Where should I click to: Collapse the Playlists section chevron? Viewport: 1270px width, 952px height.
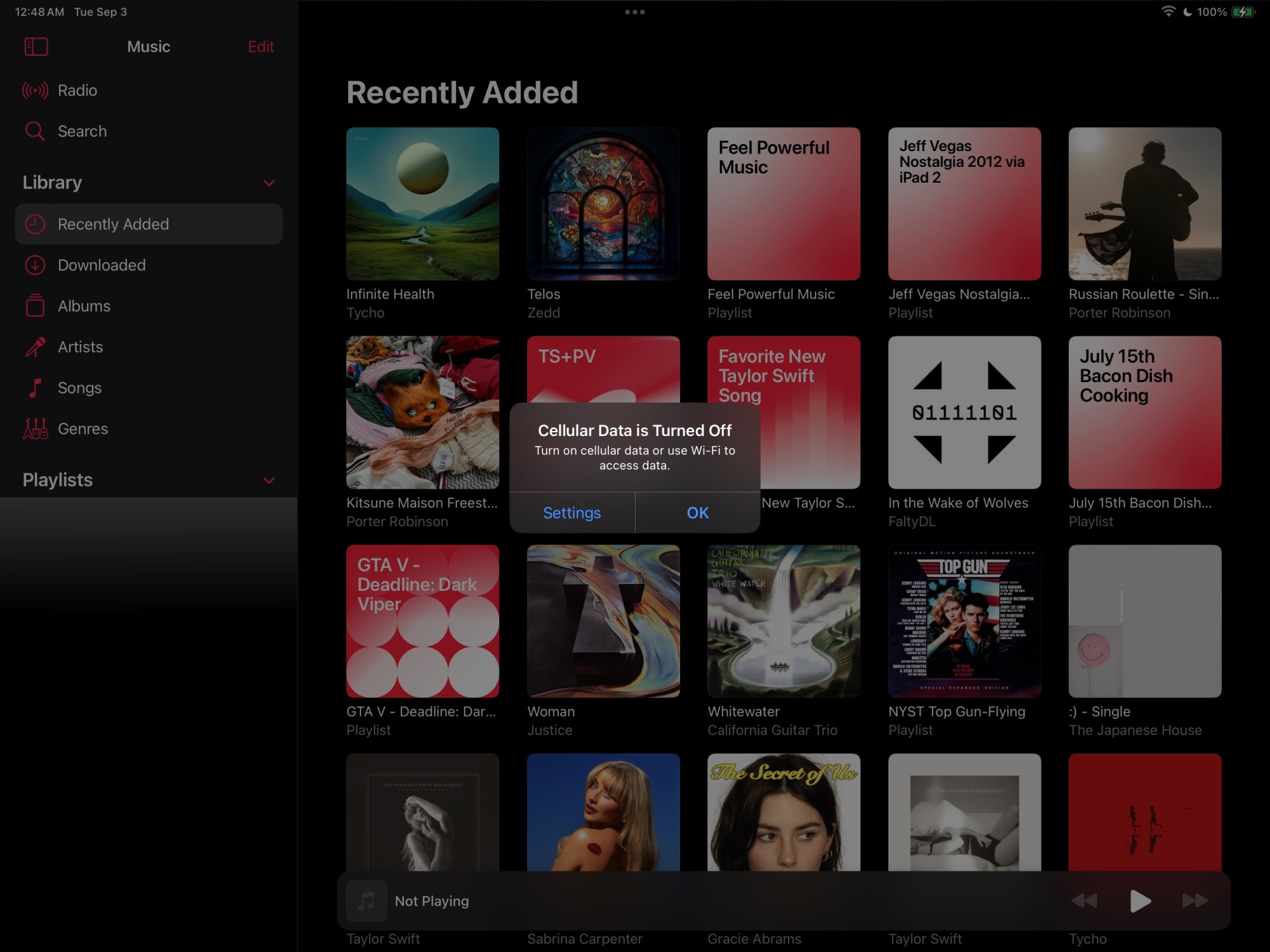pyautogui.click(x=269, y=480)
